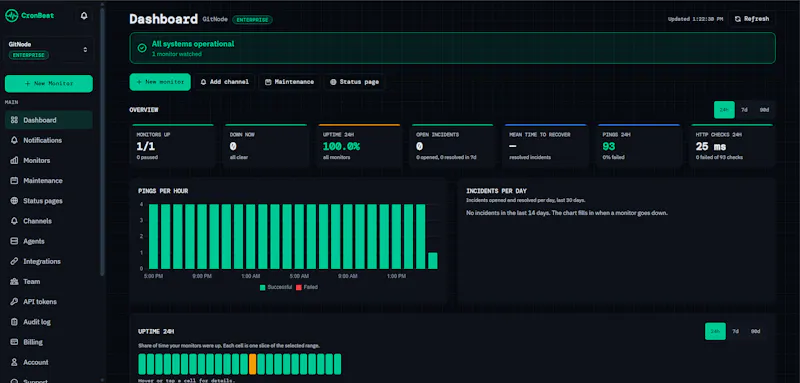
Task: Click the Maintenance quick action button
Action: (x=289, y=82)
